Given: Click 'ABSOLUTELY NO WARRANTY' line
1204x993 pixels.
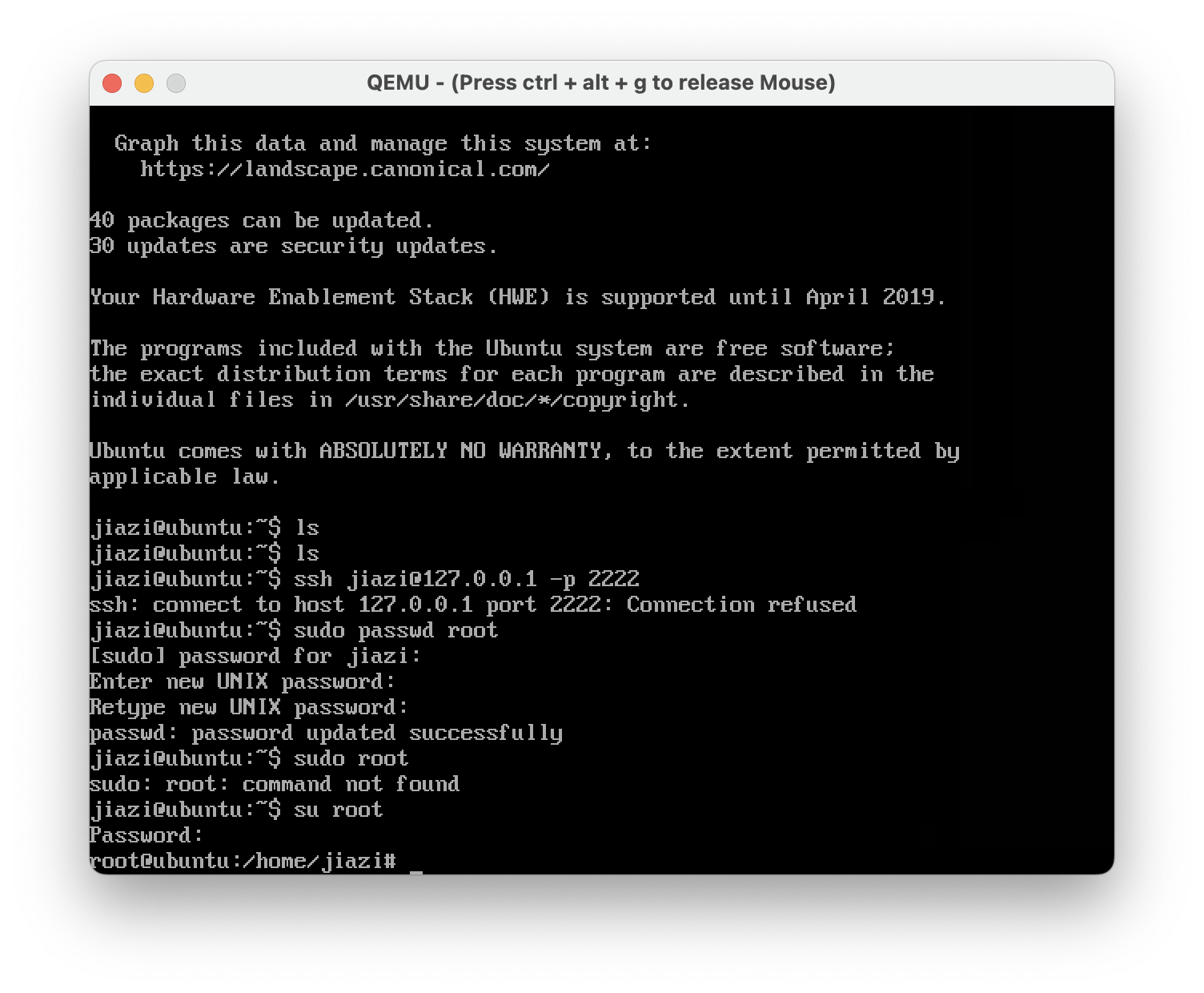Looking at the screenshot, I should [x=524, y=452].
